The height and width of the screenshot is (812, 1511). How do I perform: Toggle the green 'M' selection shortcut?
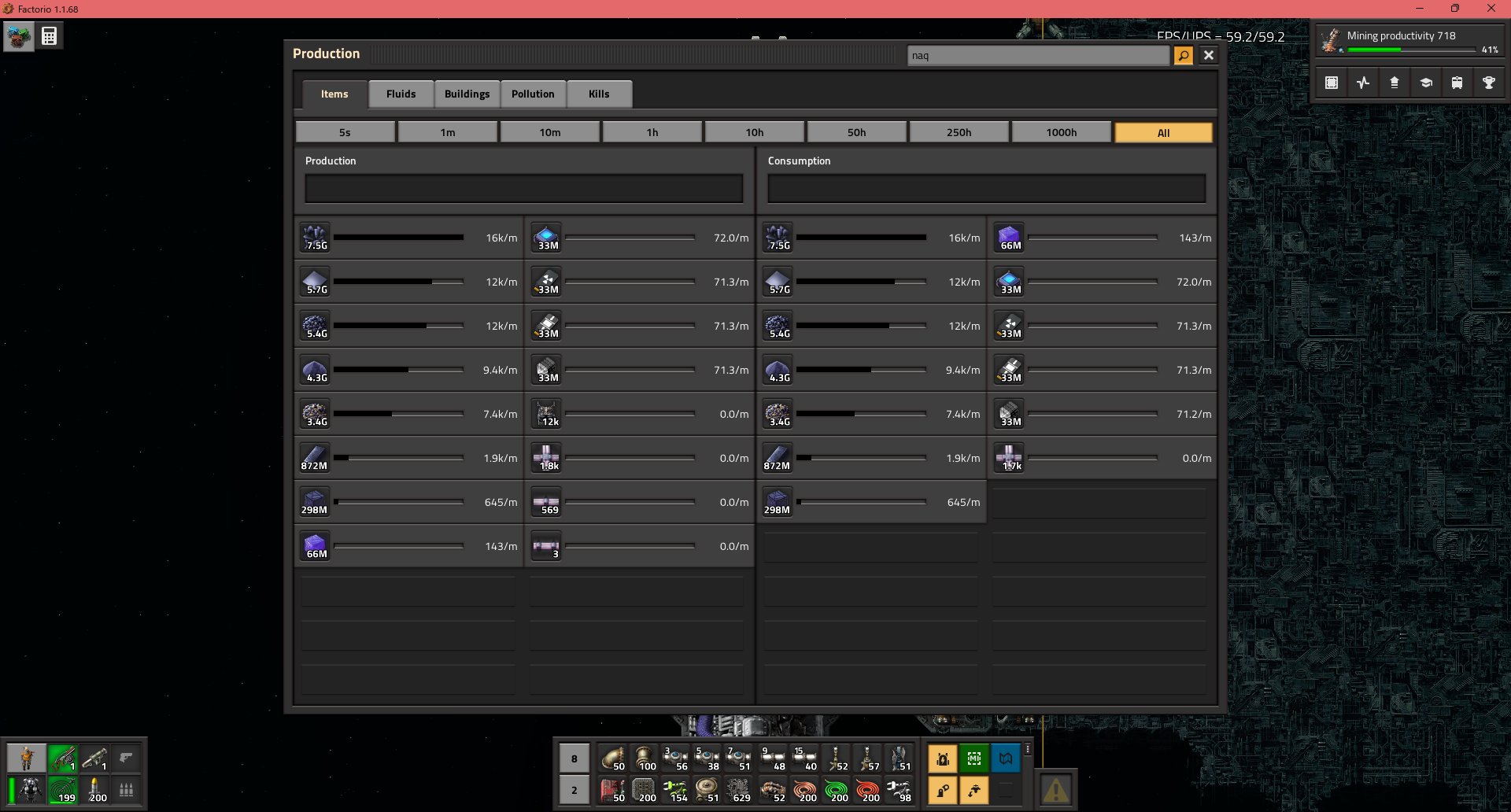[x=974, y=758]
